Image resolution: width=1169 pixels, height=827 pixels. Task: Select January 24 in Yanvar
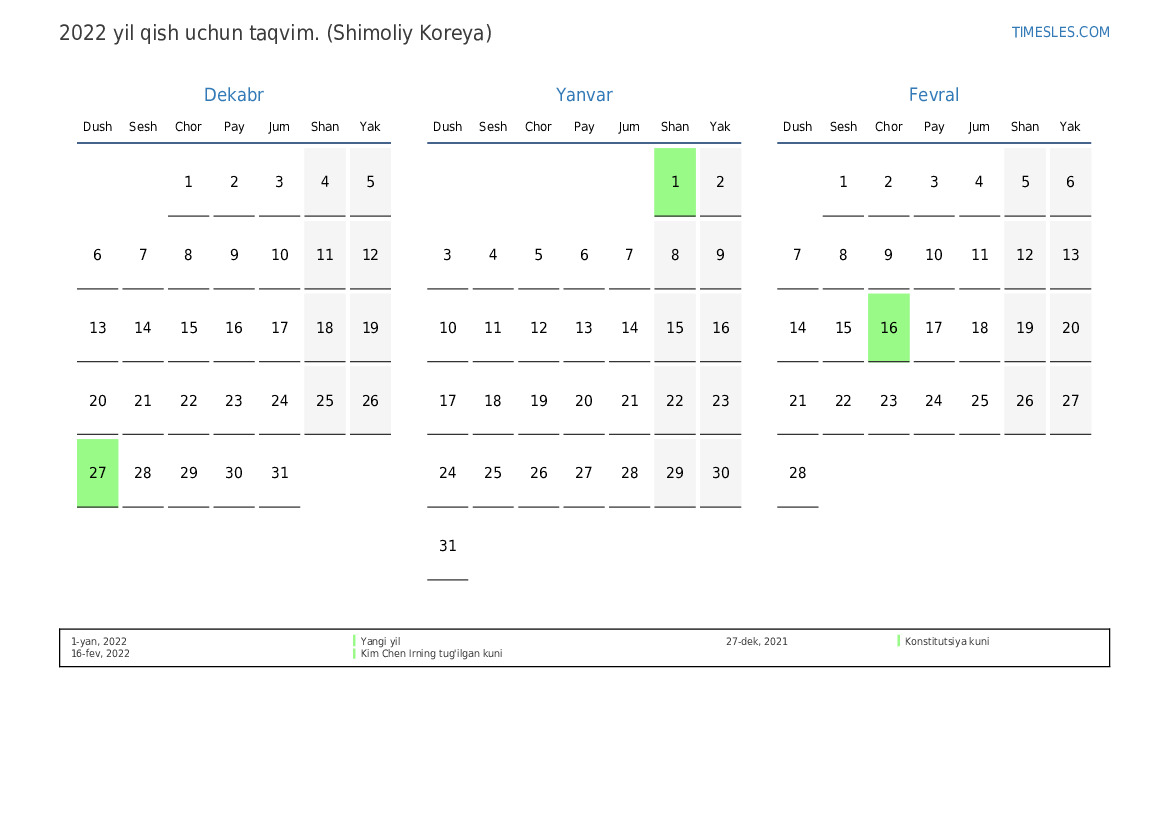pyautogui.click(x=447, y=473)
